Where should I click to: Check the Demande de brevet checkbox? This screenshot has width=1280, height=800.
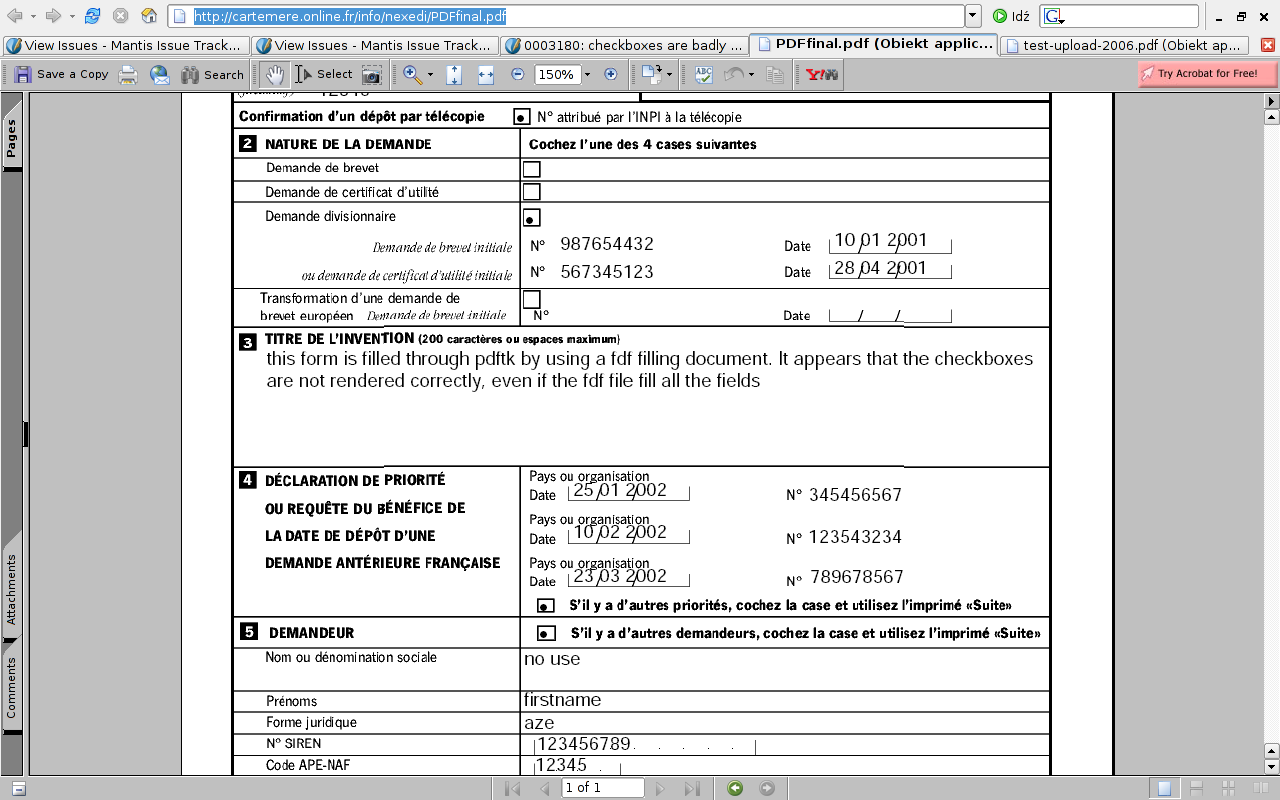pyautogui.click(x=531, y=169)
